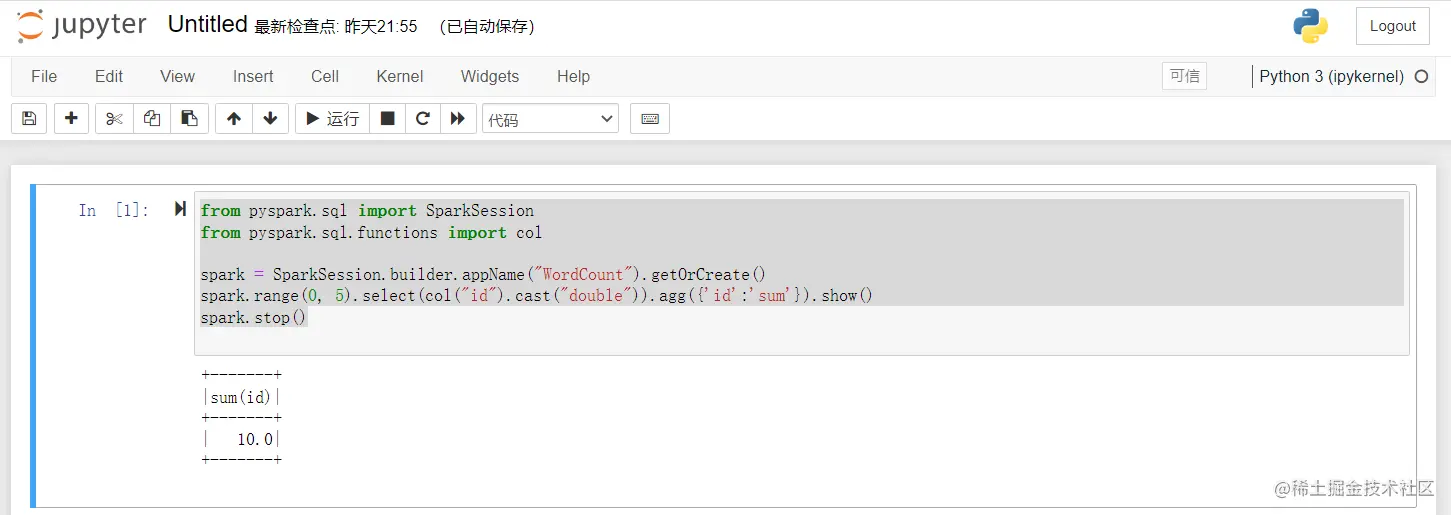This screenshot has width=1451, height=515.
Task: Click the Logout button
Action: click(x=1393, y=26)
